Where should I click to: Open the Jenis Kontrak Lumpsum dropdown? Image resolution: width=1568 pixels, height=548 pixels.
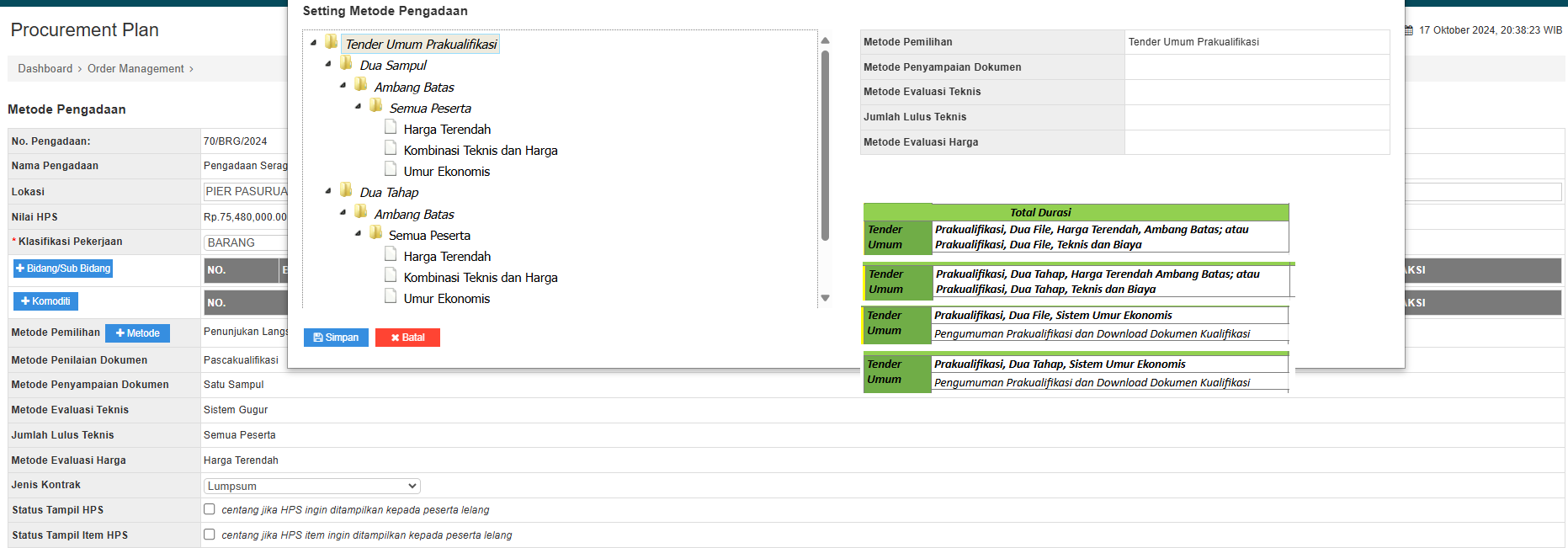click(312, 486)
